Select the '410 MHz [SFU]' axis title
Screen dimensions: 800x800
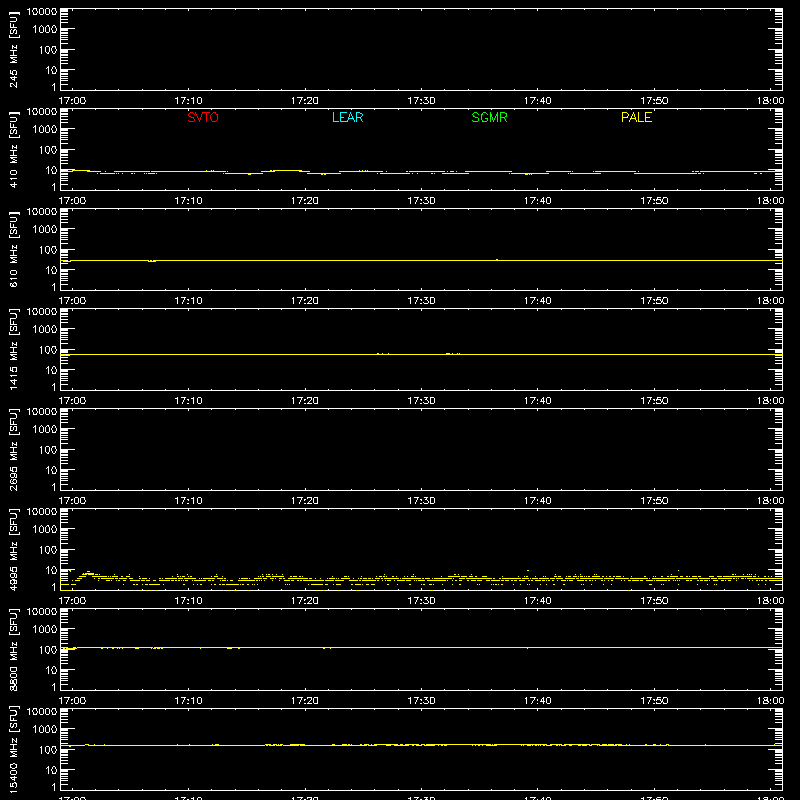click(x=14, y=149)
